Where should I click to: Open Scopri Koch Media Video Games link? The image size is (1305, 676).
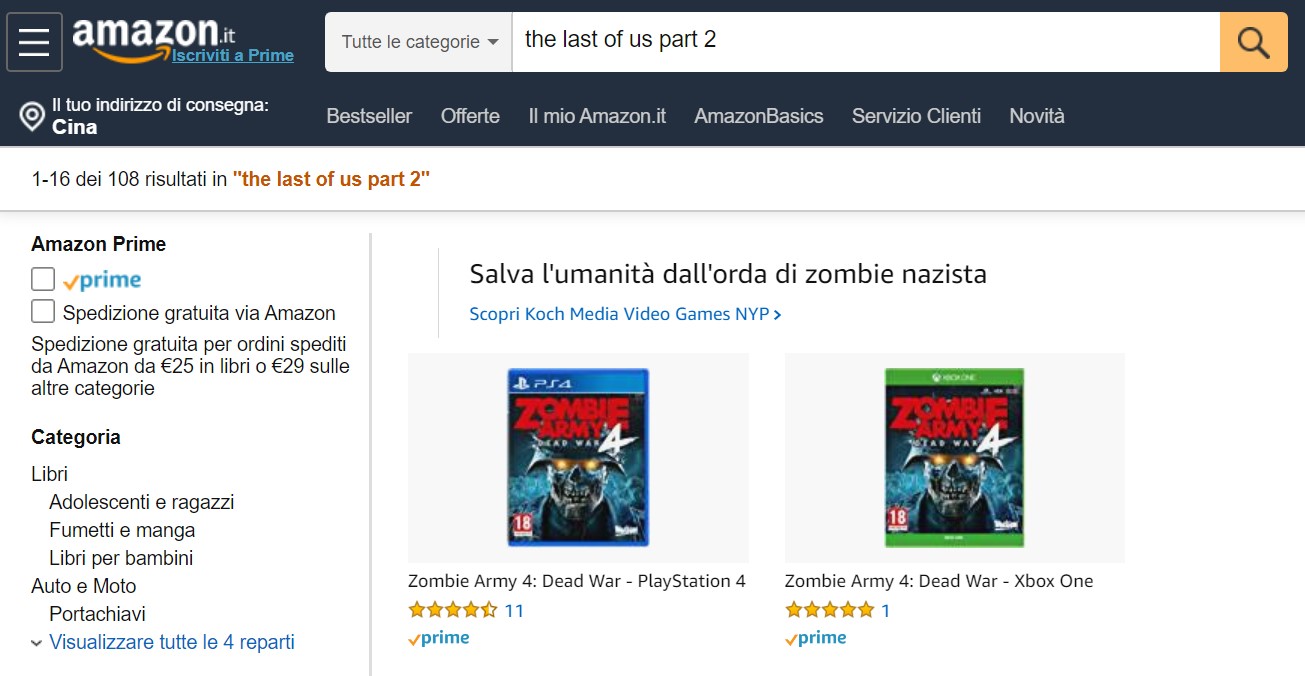tap(624, 314)
